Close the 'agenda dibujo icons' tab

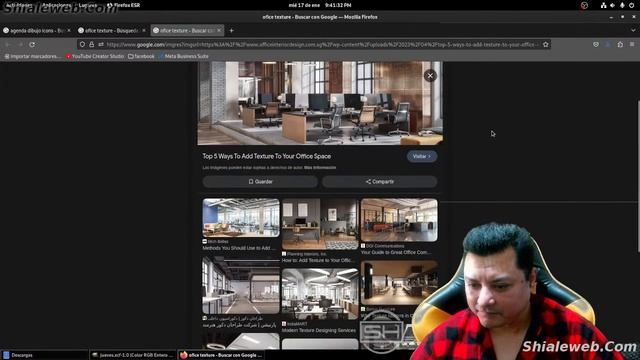tap(69, 31)
